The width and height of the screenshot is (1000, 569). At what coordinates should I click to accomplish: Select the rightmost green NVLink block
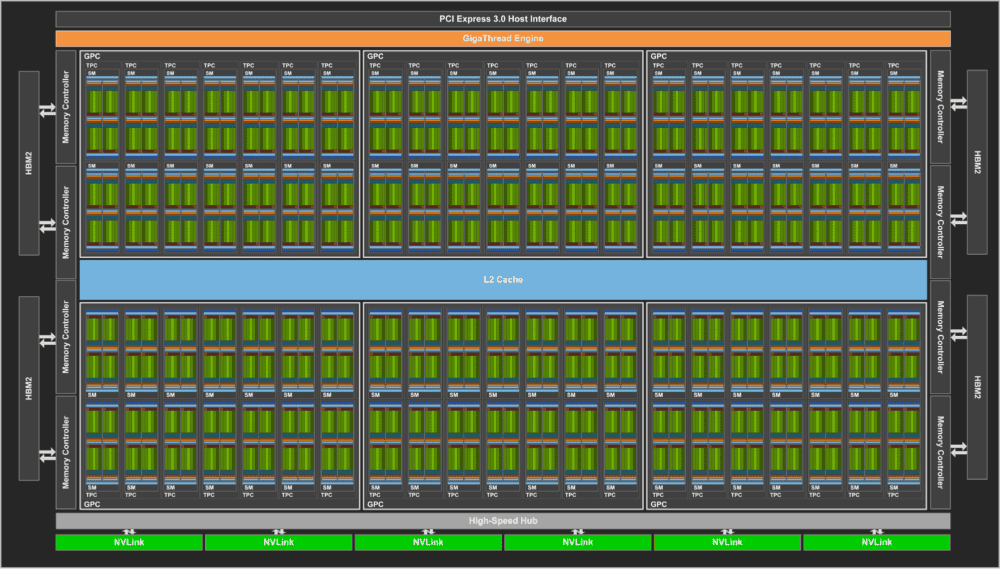click(x=877, y=542)
